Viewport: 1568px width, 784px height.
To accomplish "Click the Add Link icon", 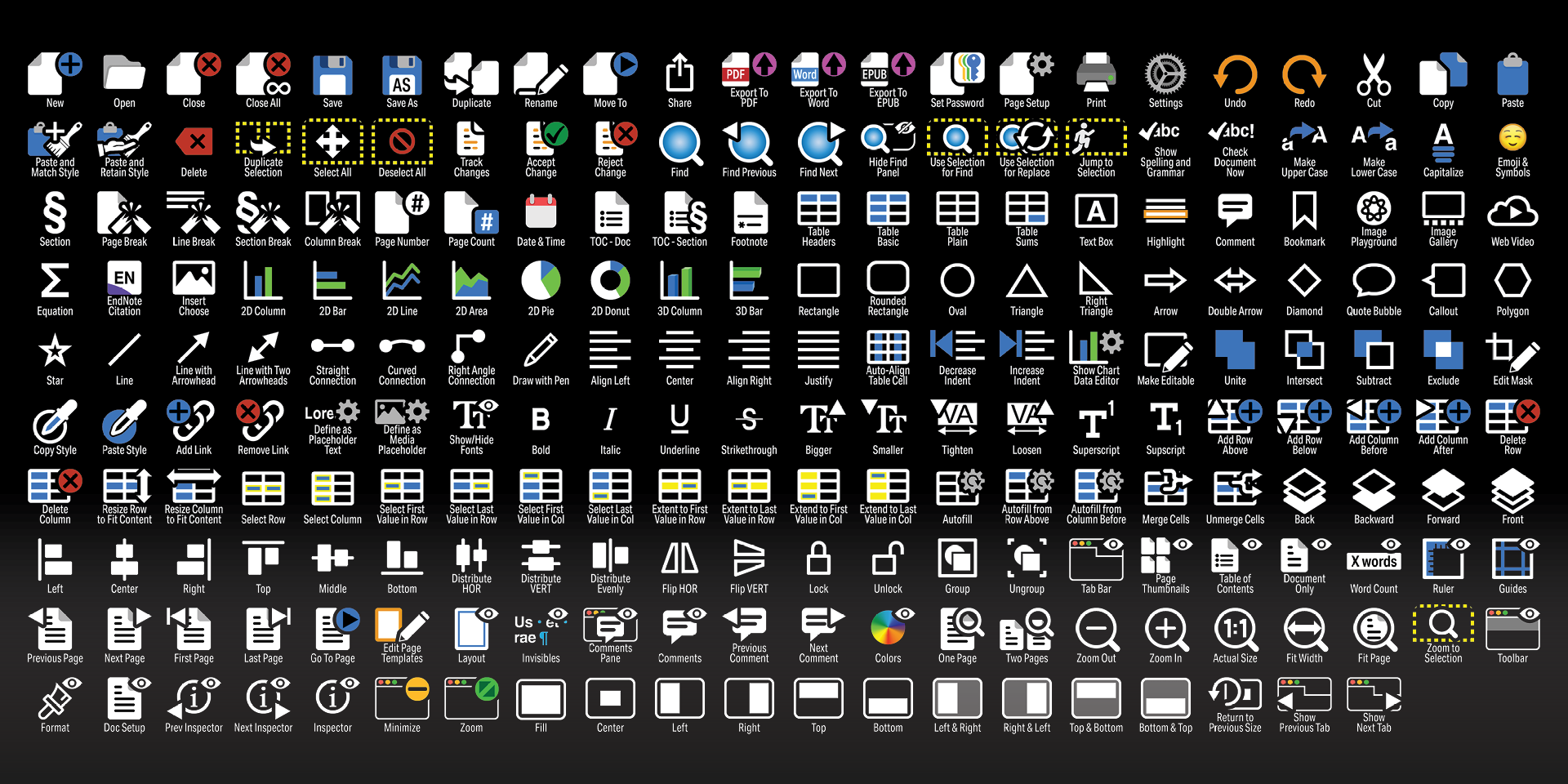I will [x=194, y=421].
